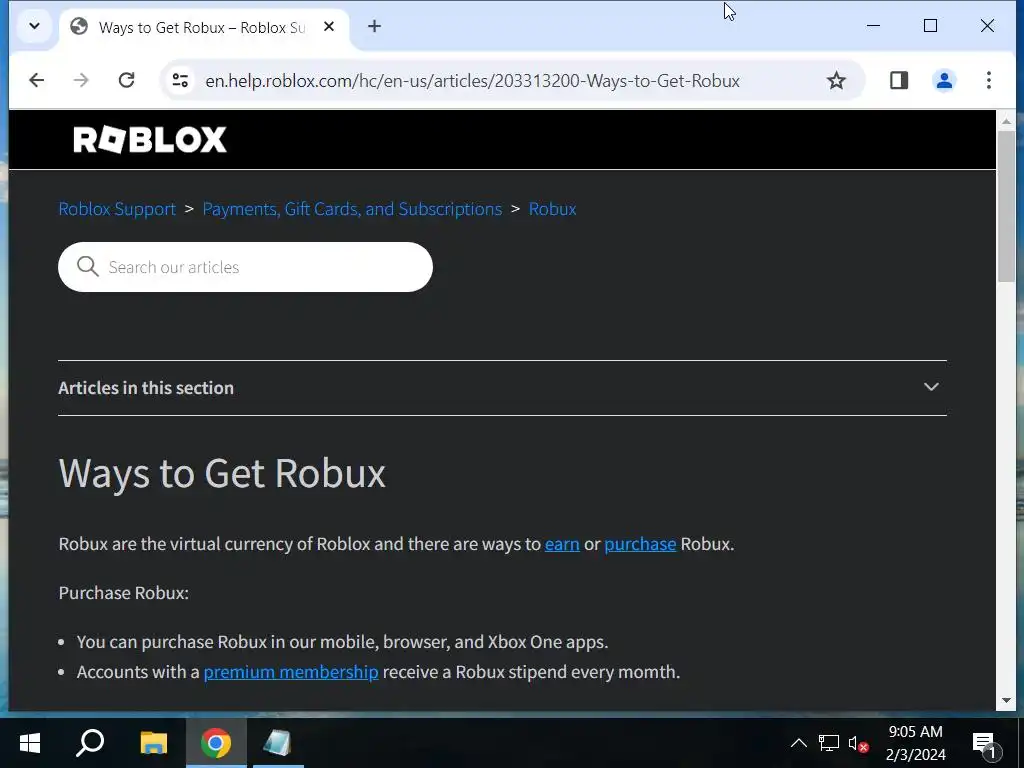Open the Windows Start menu
Image resolution: width=1024 pixels, height=768 pixels.
(30, 743)
